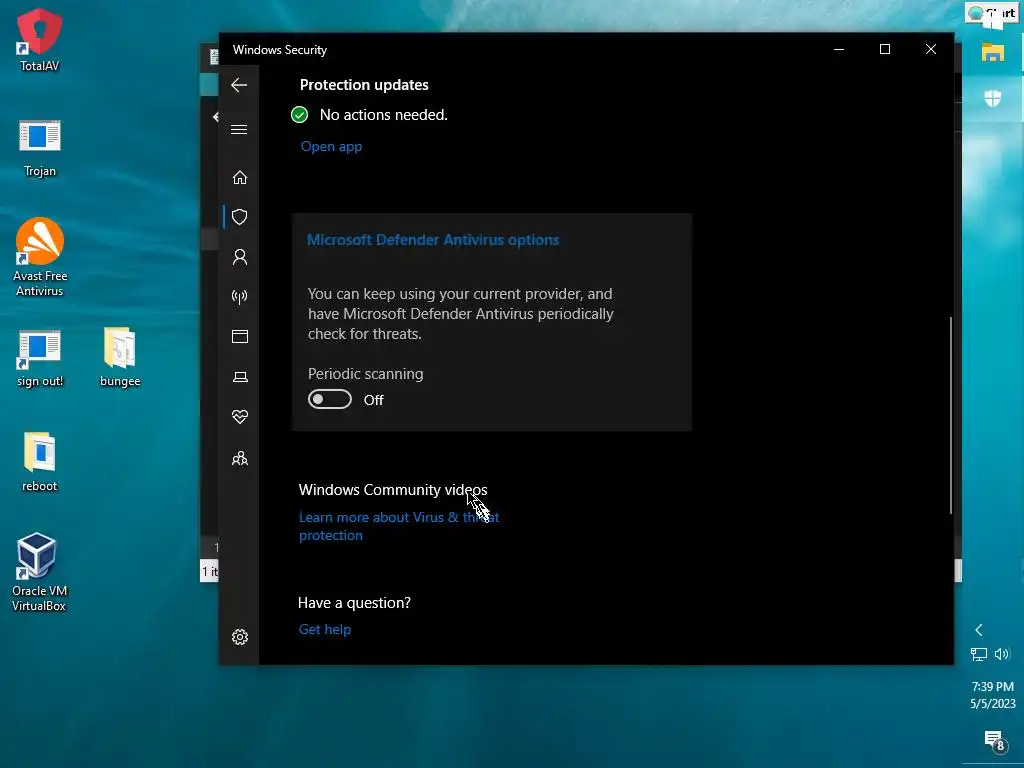
Task: Click the Windows Community videos heading
Action: coord(392,490)
